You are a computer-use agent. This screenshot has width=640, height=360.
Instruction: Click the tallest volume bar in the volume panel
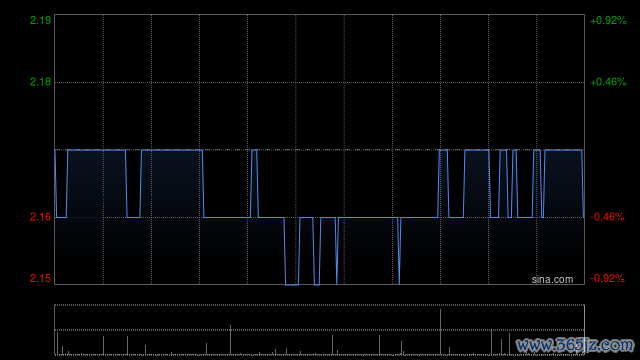coord(440,332)
